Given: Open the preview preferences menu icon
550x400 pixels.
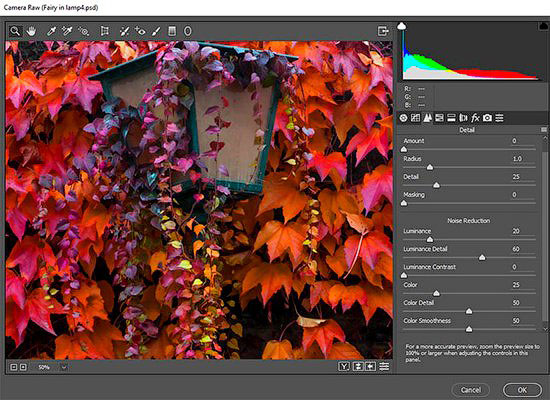Looking at the screenshot, I should 384,367.
